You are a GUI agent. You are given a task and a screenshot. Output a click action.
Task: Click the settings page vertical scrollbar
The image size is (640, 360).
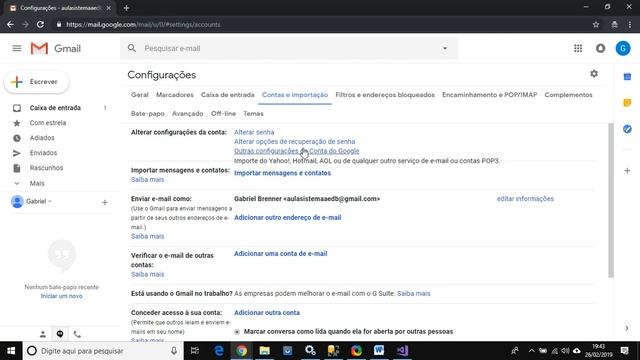coord(611,200)
